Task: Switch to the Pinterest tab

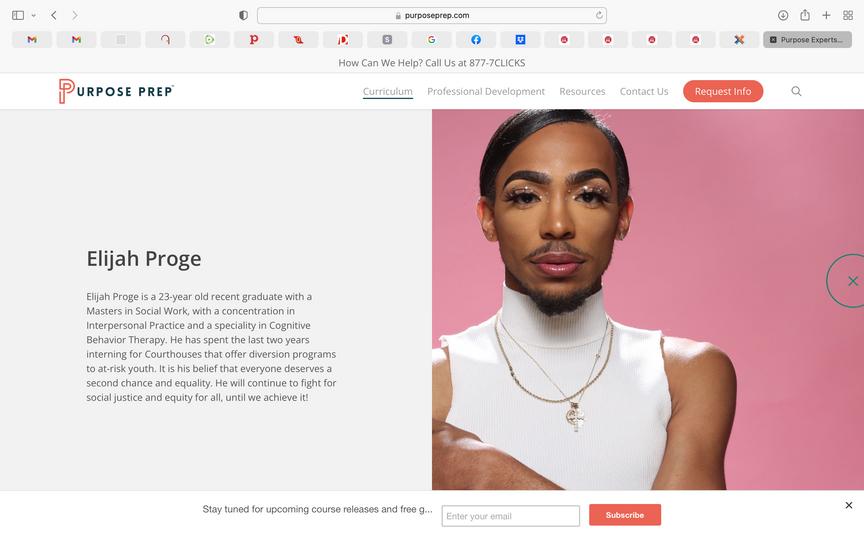Action: 253,40
